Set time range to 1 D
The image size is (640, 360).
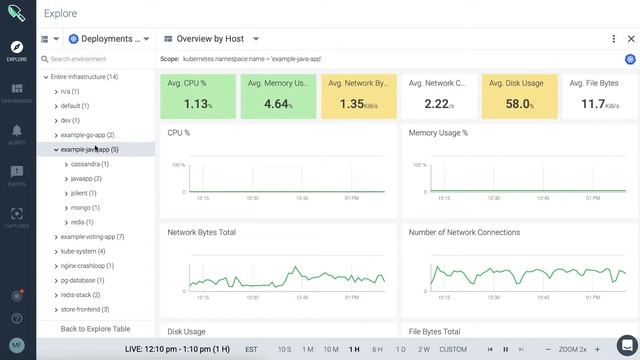click(401, 349)
